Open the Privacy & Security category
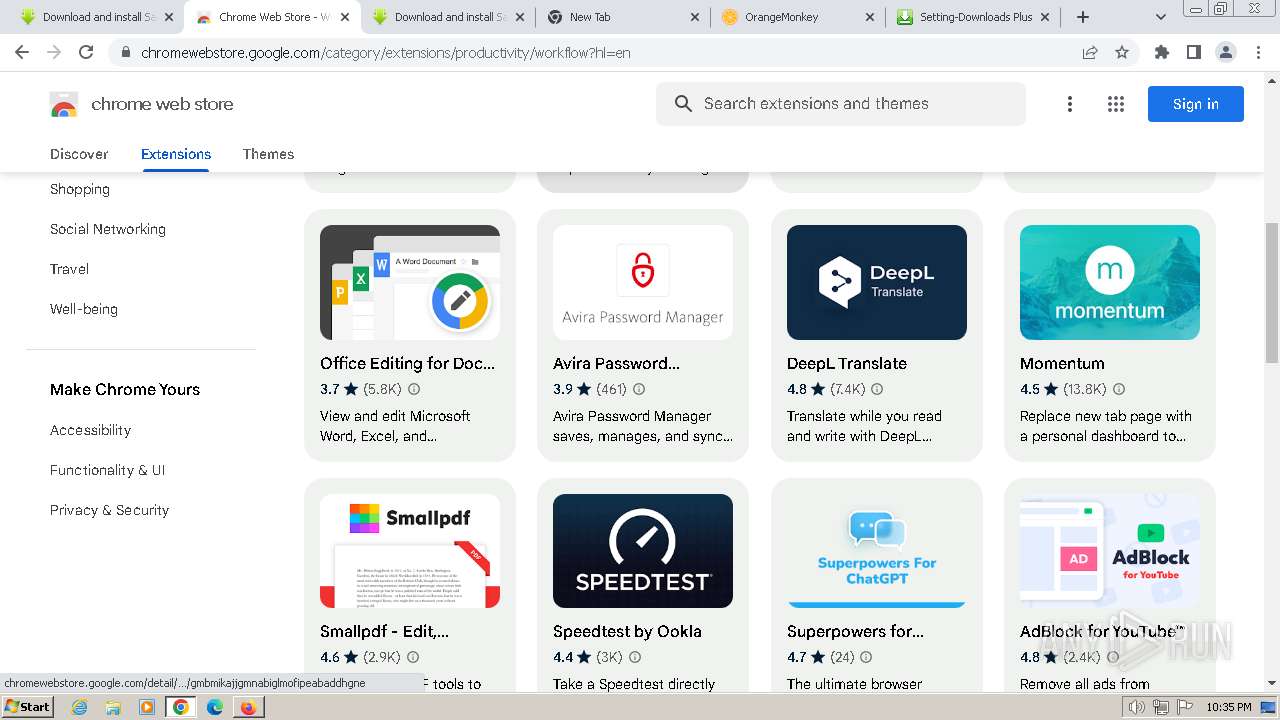1280x720 pixels. tap(109, 510)
